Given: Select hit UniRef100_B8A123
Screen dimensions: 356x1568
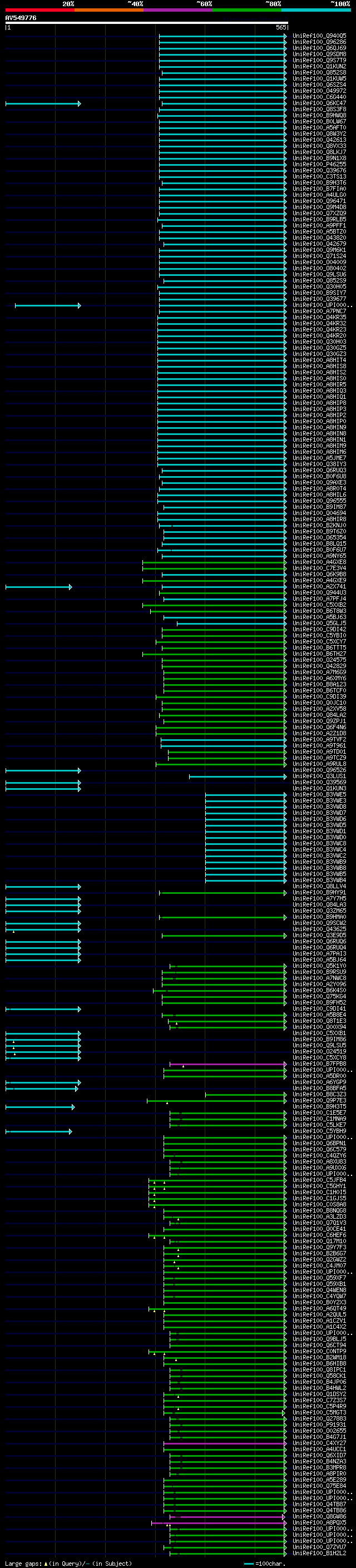Looking at the screenshot, I should 319,684.
